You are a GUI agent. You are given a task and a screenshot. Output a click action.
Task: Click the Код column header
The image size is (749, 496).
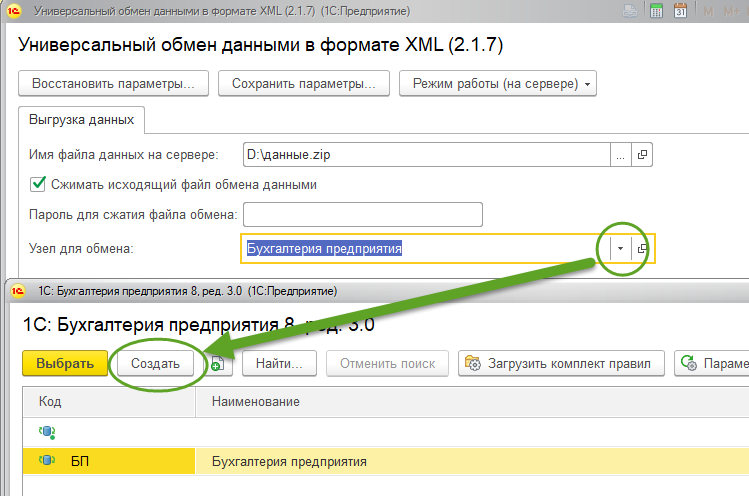click(x=109, y=401)
